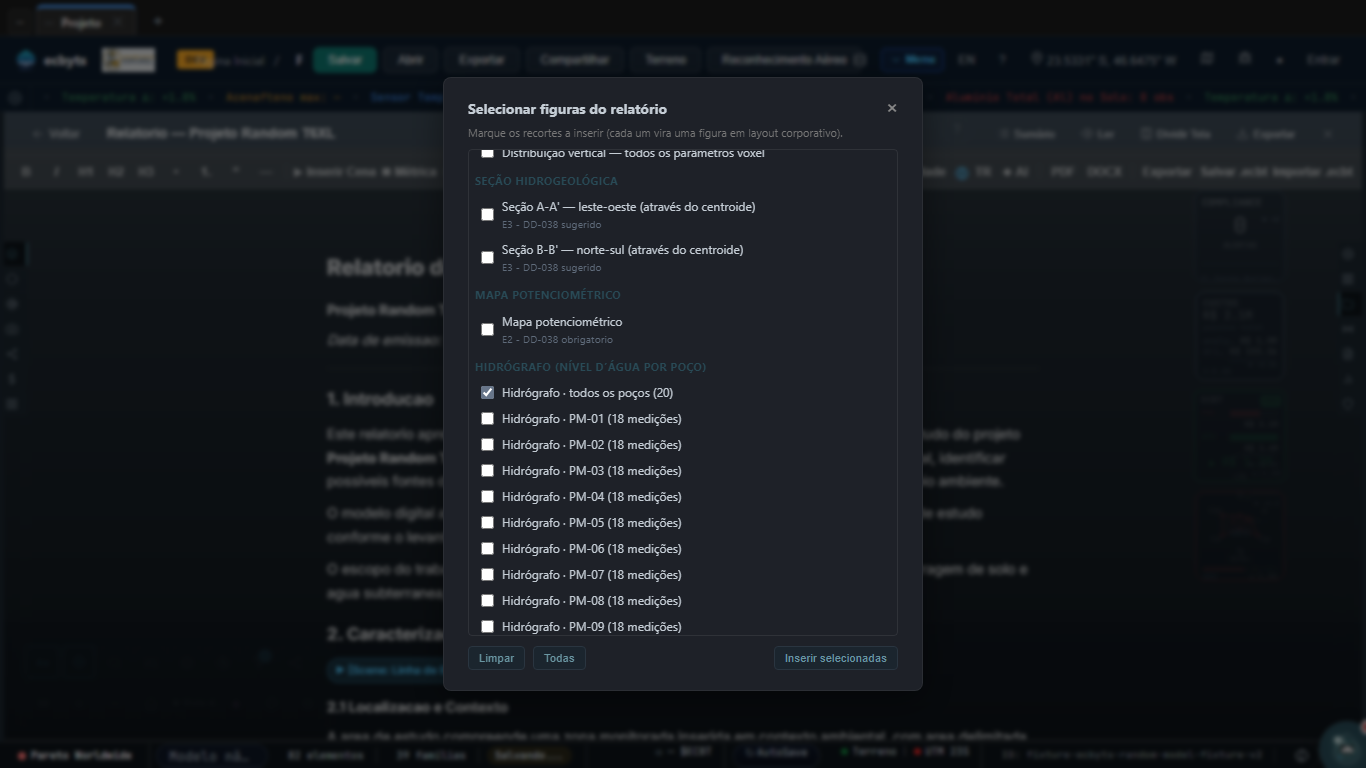The width and height of the screenshot is (1366, 768).
Task: Click the MAPA POTENCIOMÉTRICO section header
Action: (548, 295)
